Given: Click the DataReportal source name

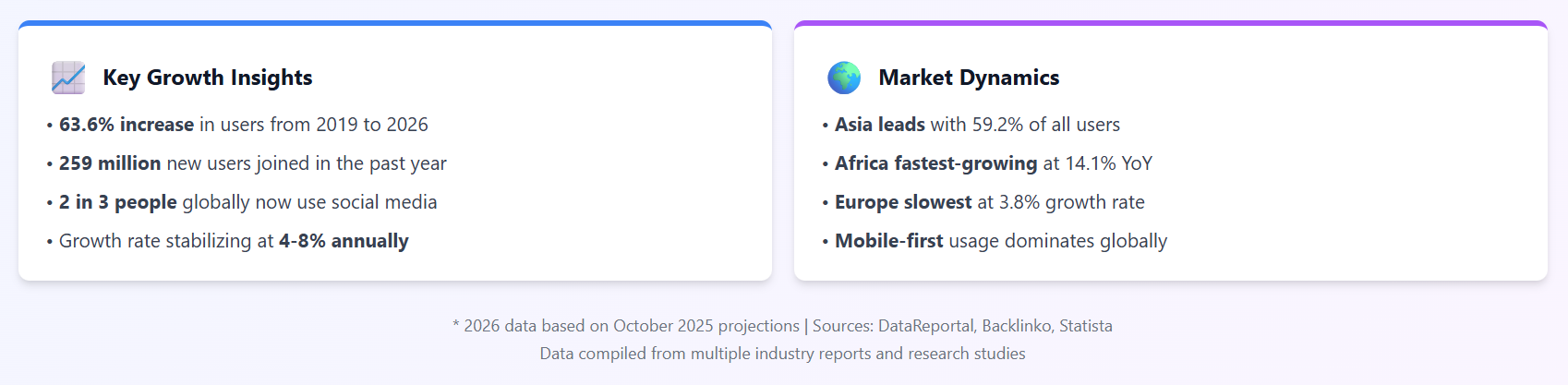Looking at the screenshot, I should click(x=926, y=326).
